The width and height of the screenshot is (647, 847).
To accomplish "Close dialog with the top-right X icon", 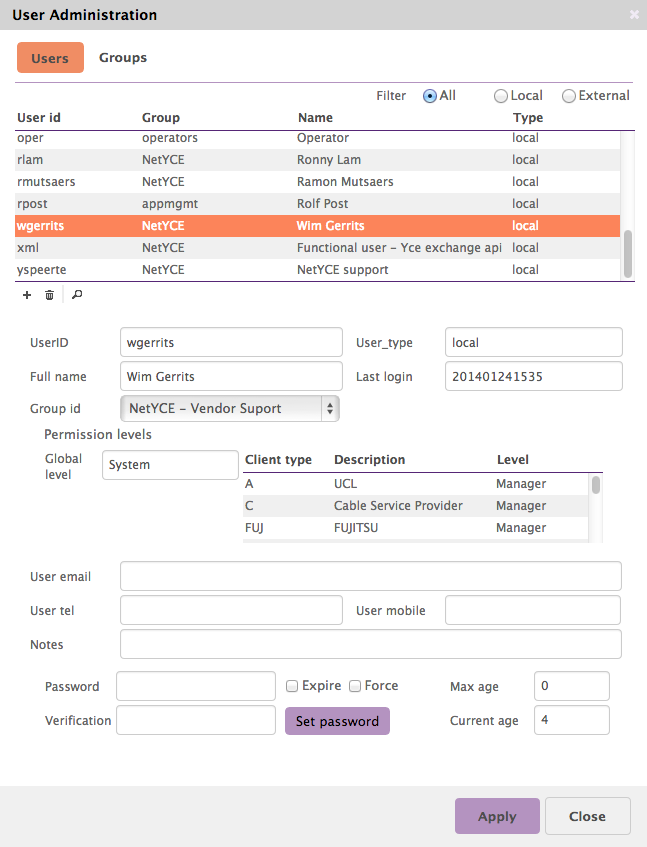I will tap(634, 15).
